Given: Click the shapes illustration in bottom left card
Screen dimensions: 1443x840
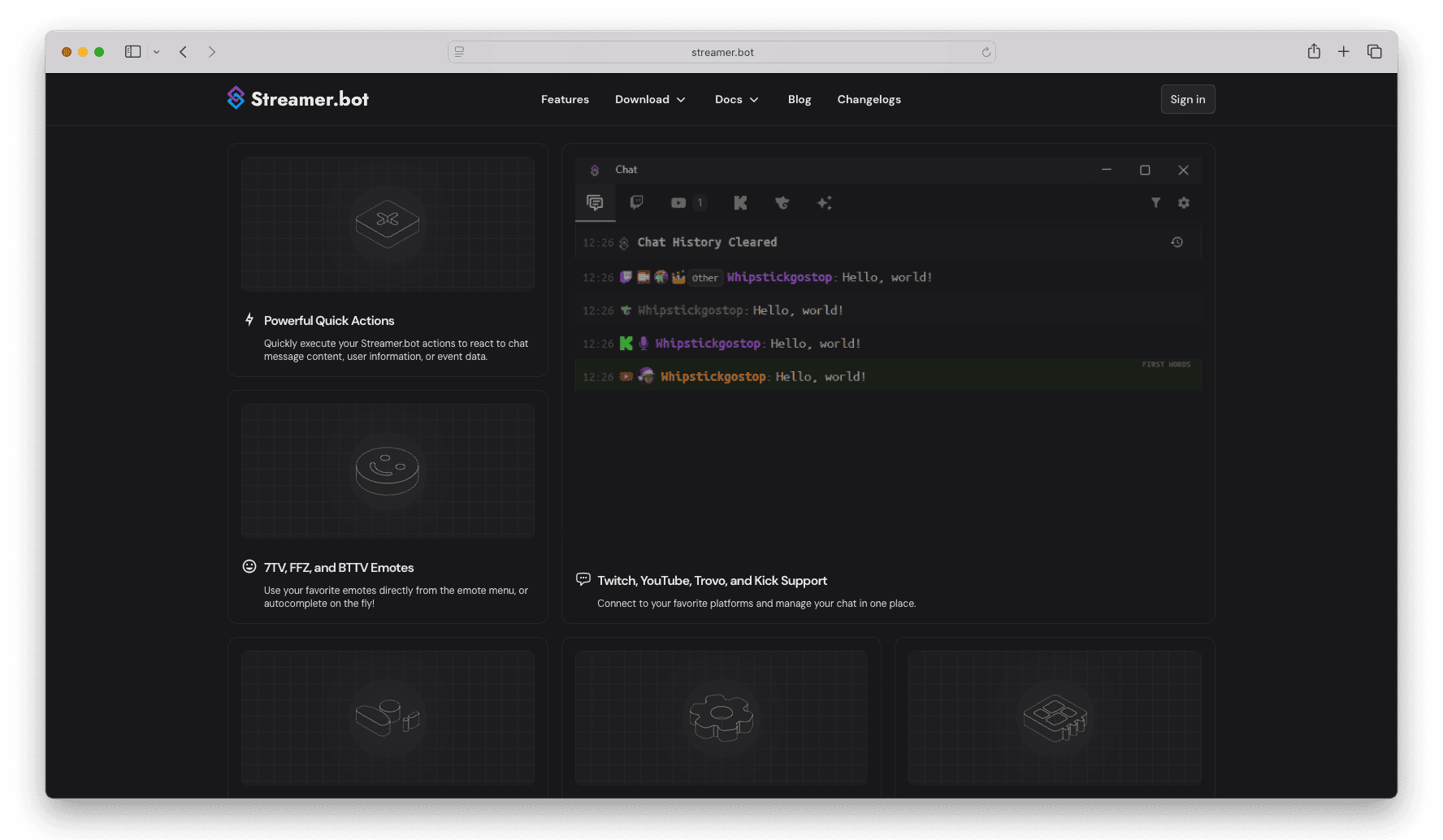Looking at the screenshot, I should point(388,717).
